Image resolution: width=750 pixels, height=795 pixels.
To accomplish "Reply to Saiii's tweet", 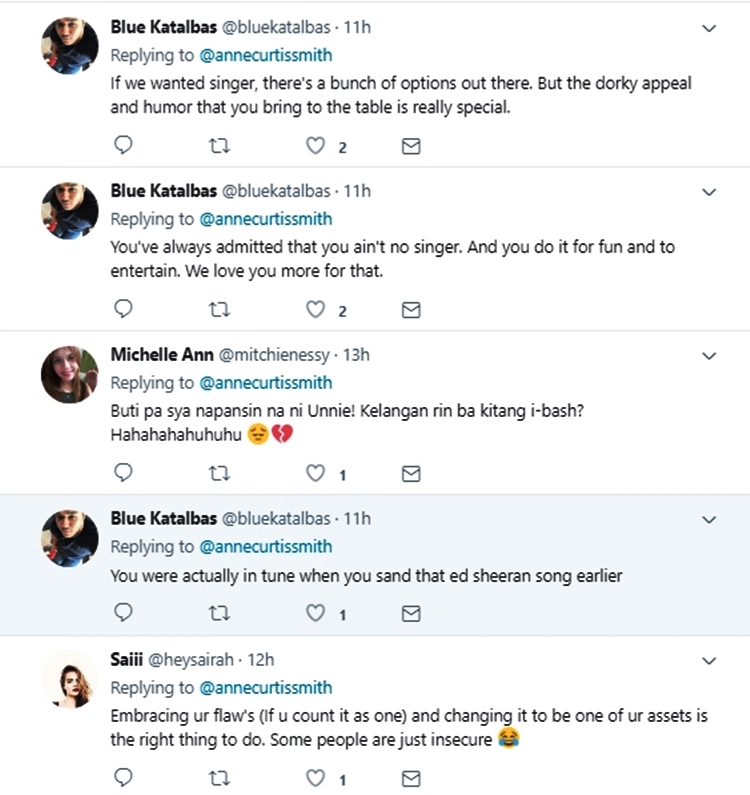I will coord(124,778).
